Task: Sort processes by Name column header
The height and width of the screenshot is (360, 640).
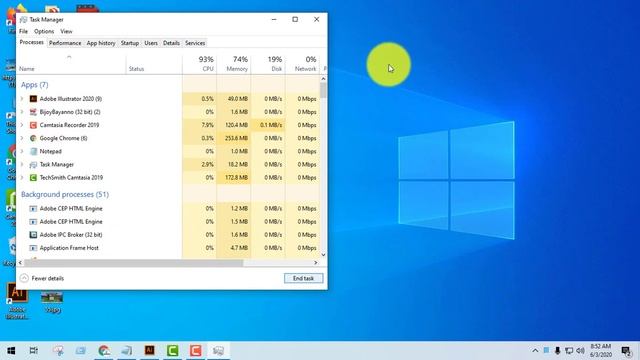Action: pyautogui.click(x=71, y=64)
